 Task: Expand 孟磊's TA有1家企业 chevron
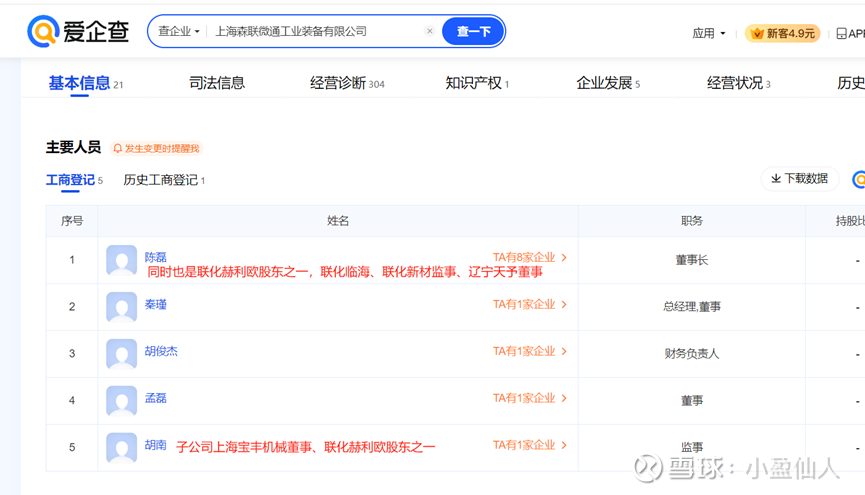tap(564, 398)
